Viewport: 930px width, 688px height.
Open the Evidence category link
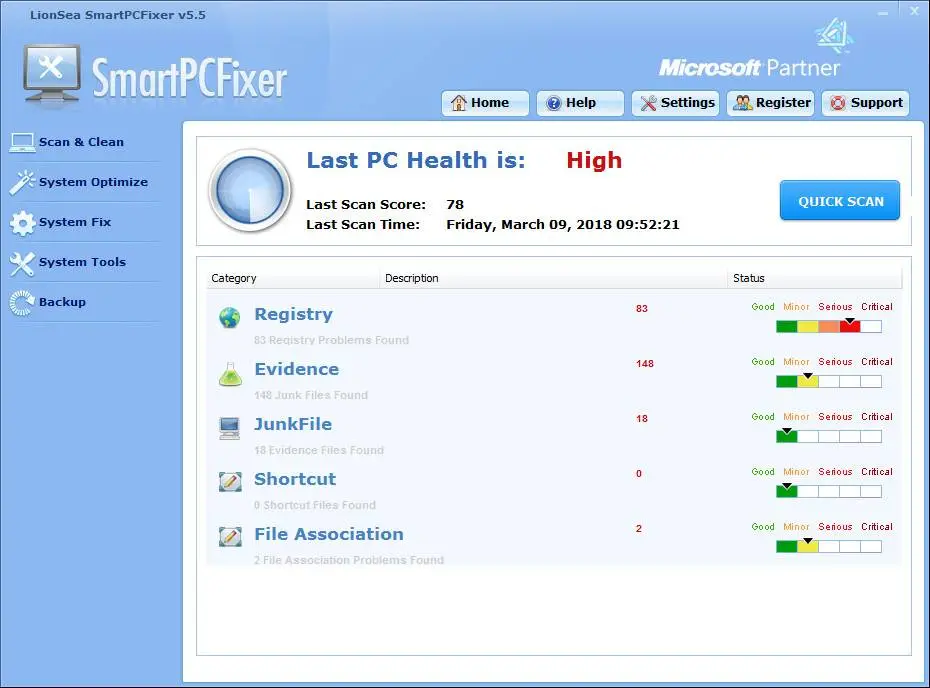pos(297,369)
